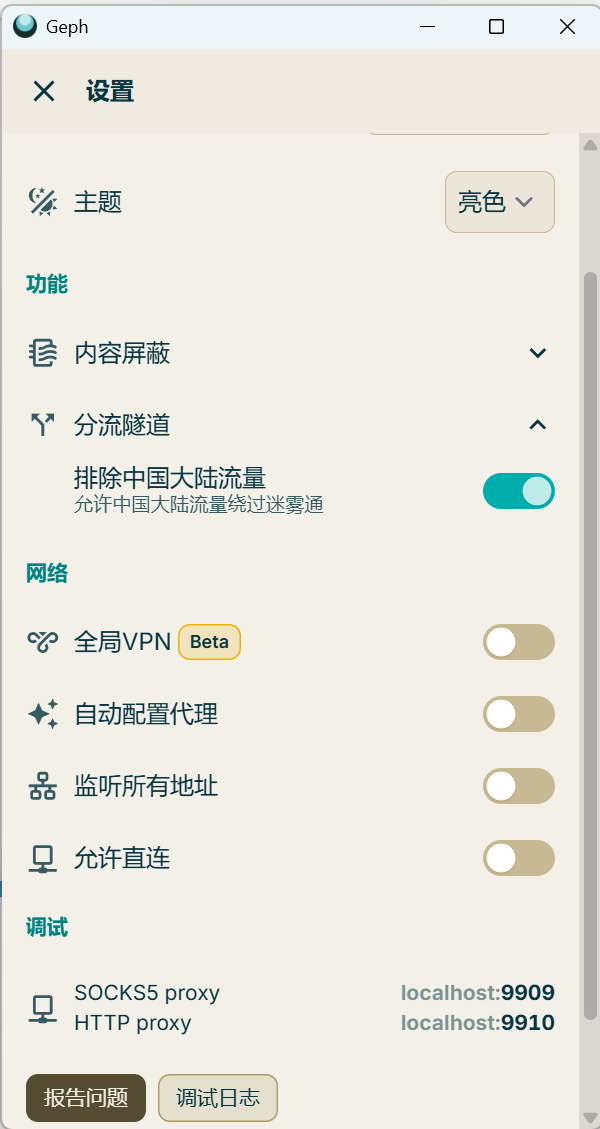
Task: Turn on the 自动配置代理 switch
Action: [x=518, y=714]
